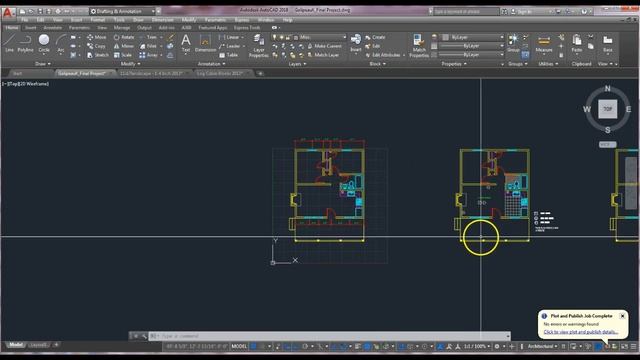Toggle MODEL space in status bar

pos(239,347)
